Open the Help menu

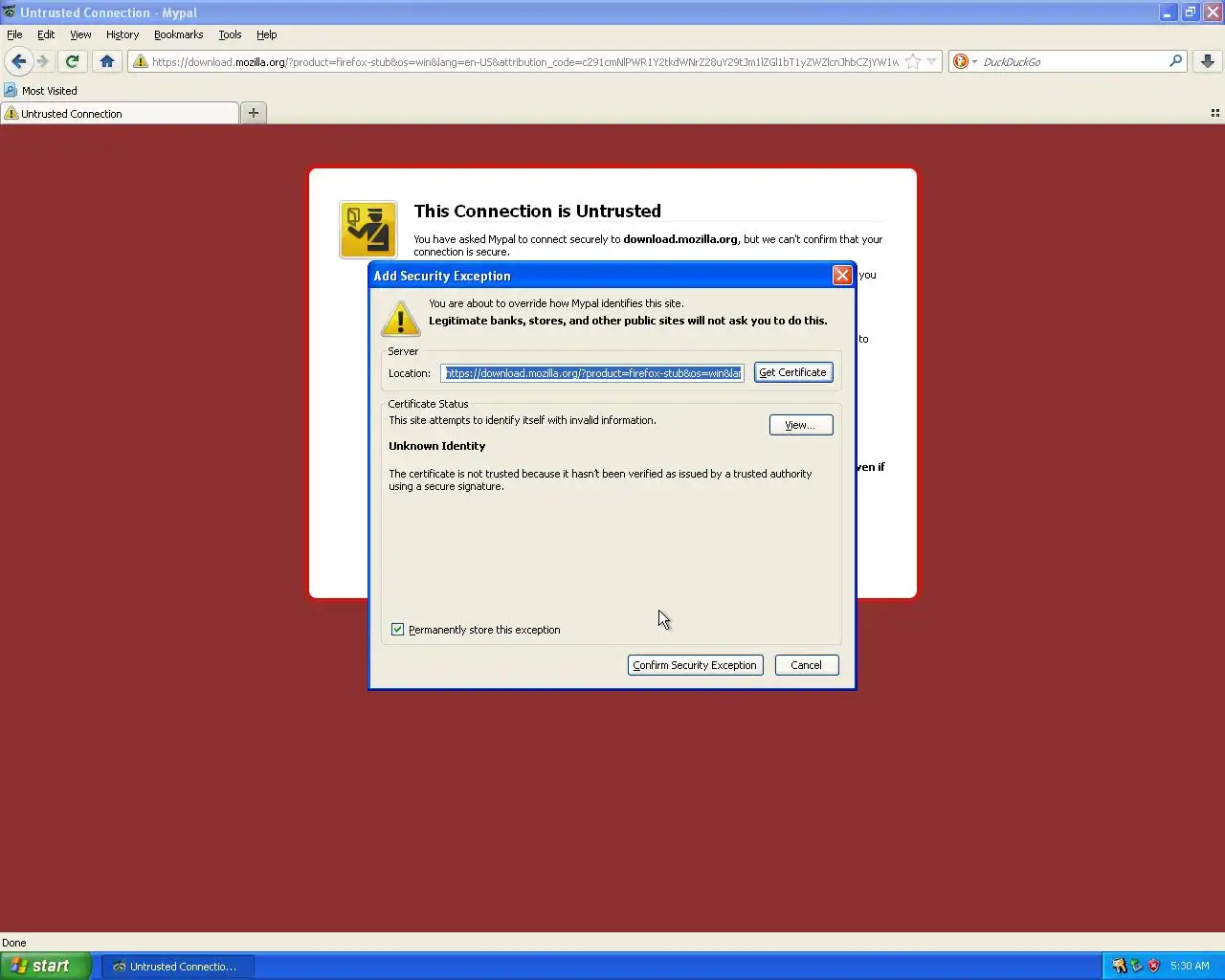pyautogui.click(x=267, y=34)
